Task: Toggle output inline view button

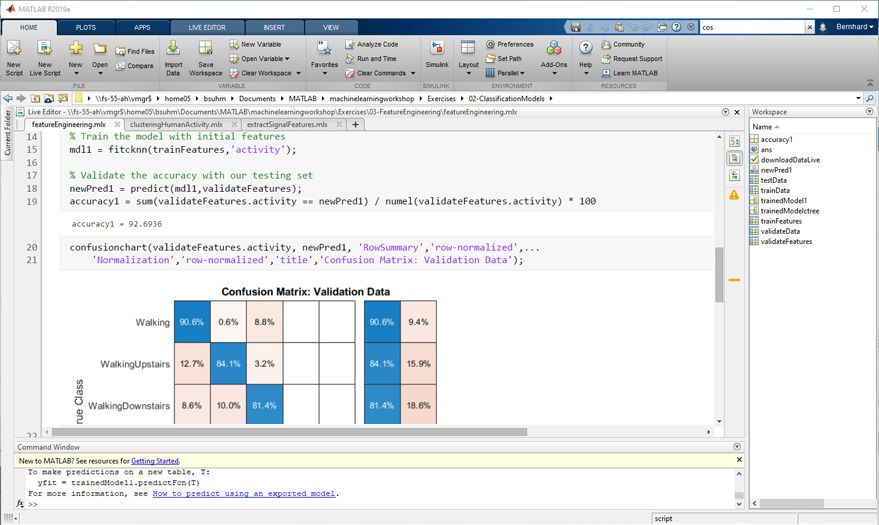Action: pos(733,158)
